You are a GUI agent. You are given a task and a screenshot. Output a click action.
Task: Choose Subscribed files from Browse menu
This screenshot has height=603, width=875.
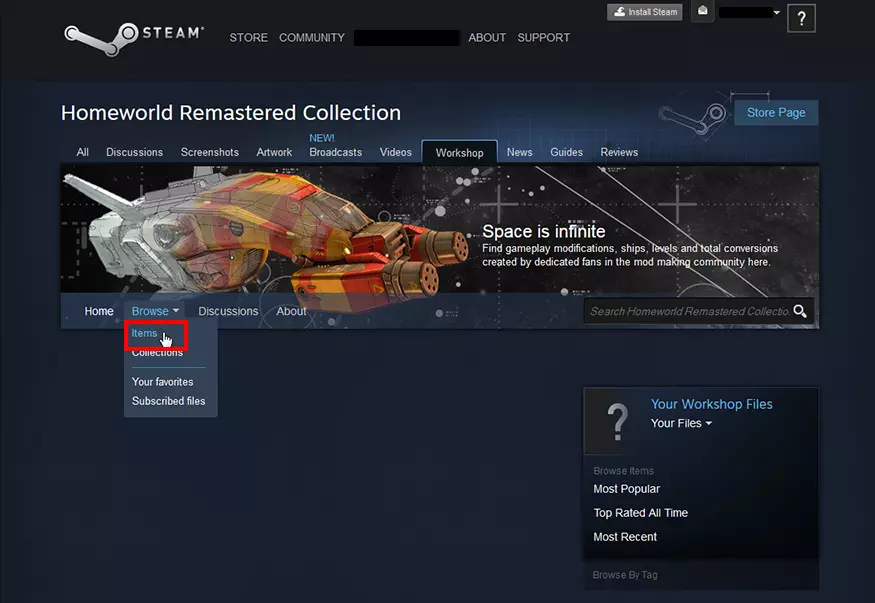169,401
